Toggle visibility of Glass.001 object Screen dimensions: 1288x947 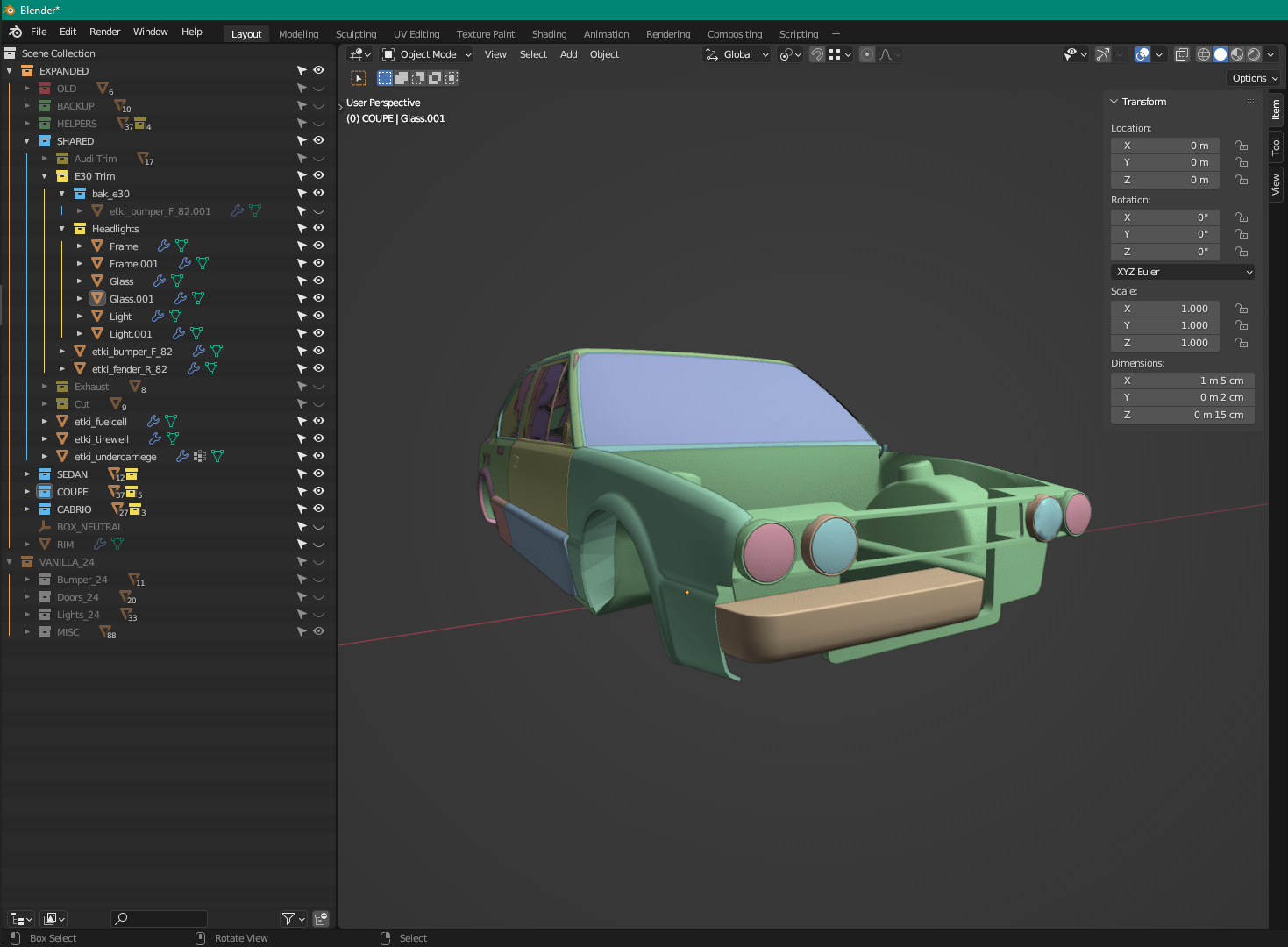[x=319, y=298]
